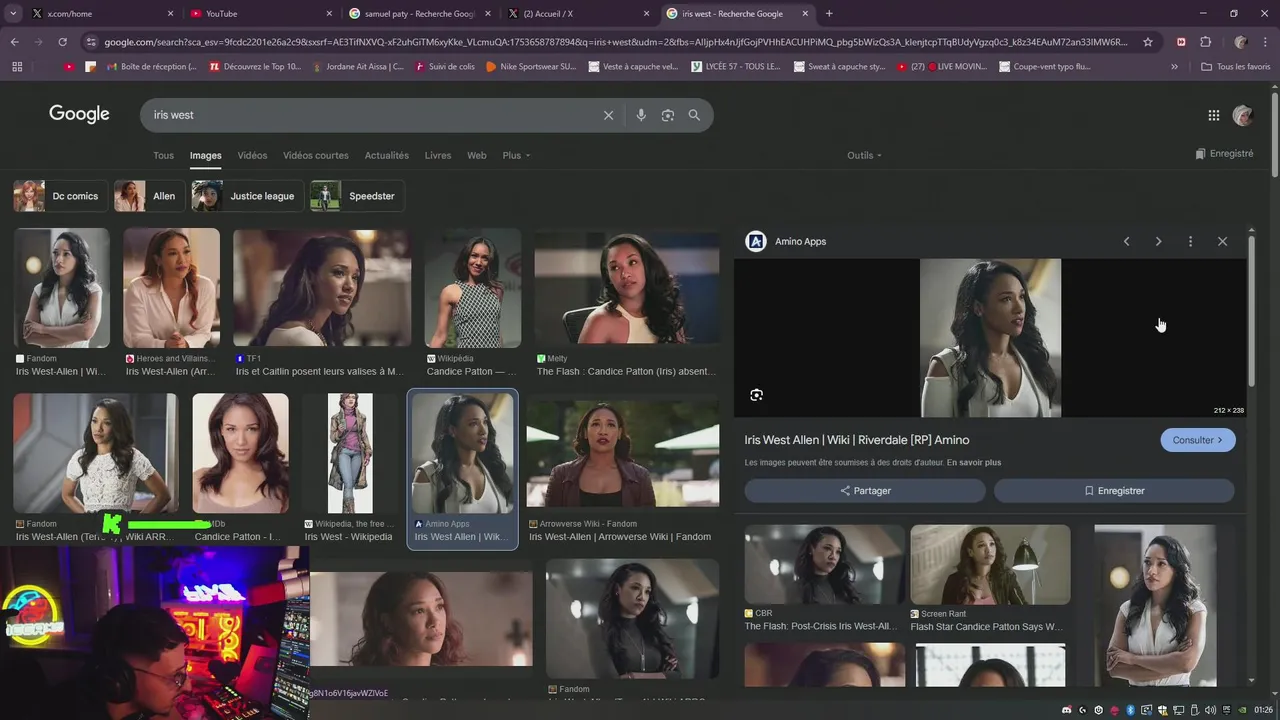Click the Google search by voice microphone icon

pyautogui.click(x=641, y=115)
